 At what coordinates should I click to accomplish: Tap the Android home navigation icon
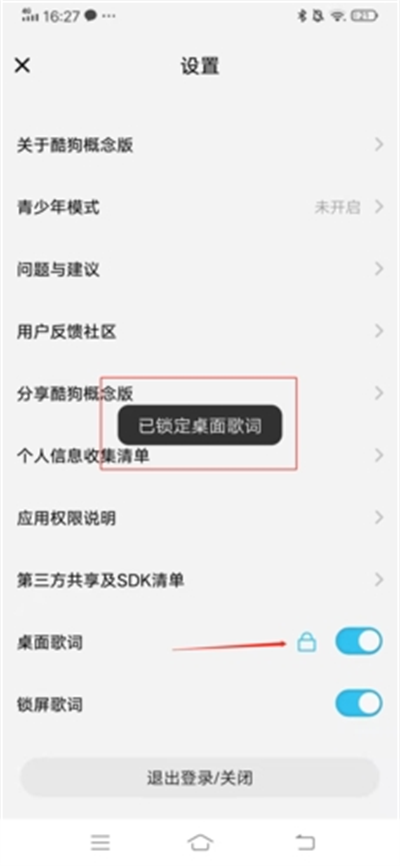[x=200, y=842]
